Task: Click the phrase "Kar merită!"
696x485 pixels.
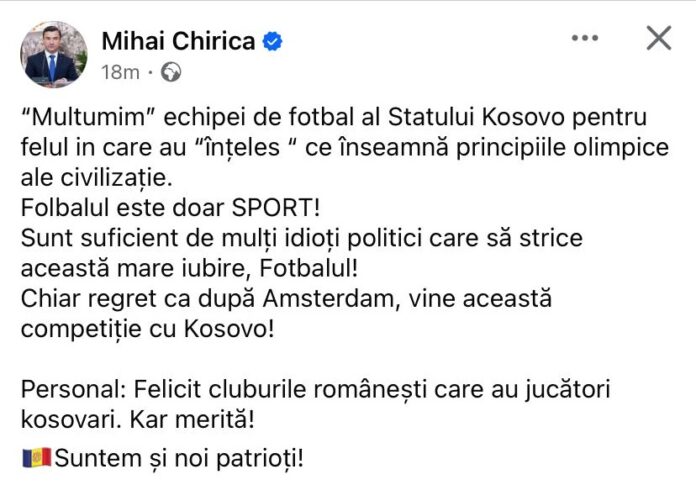Action: click(192, 419)
